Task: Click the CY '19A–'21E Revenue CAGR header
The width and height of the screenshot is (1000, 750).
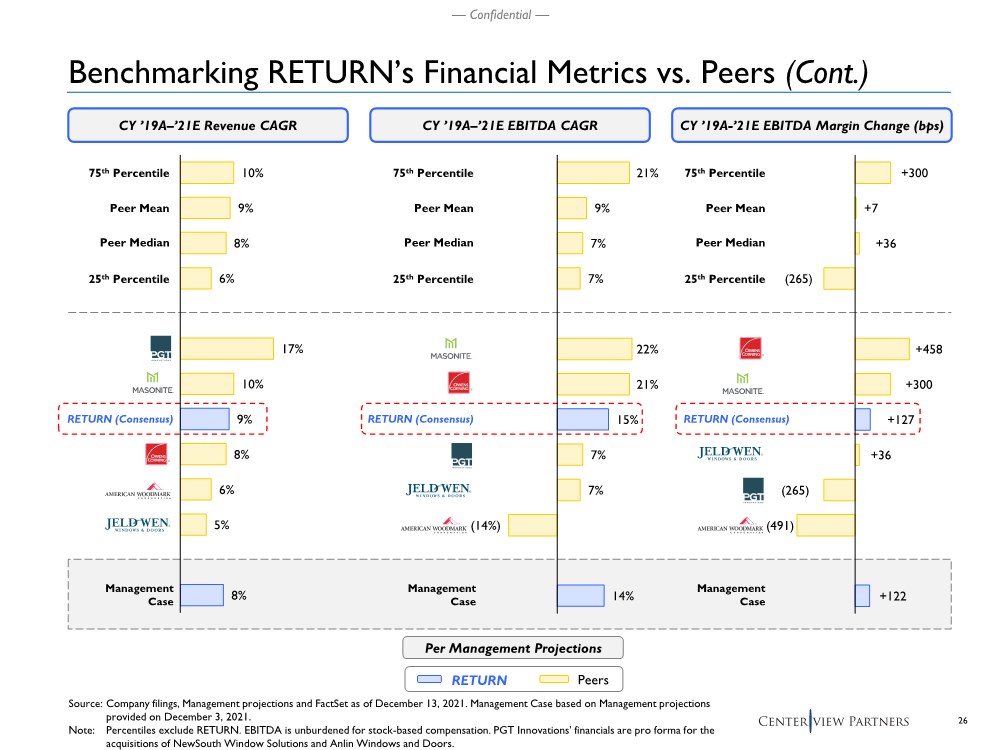Action: [x=207, y=126]
